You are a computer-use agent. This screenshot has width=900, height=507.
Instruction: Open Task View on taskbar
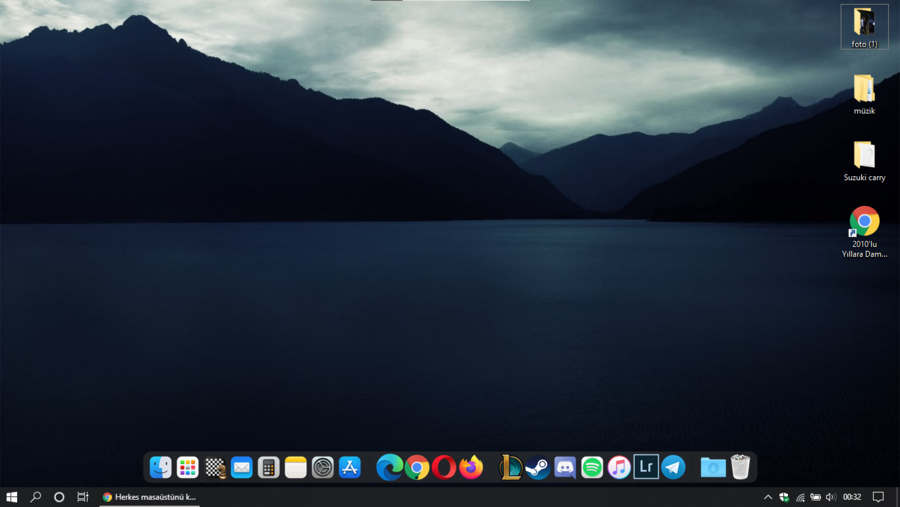click(83, 497)
